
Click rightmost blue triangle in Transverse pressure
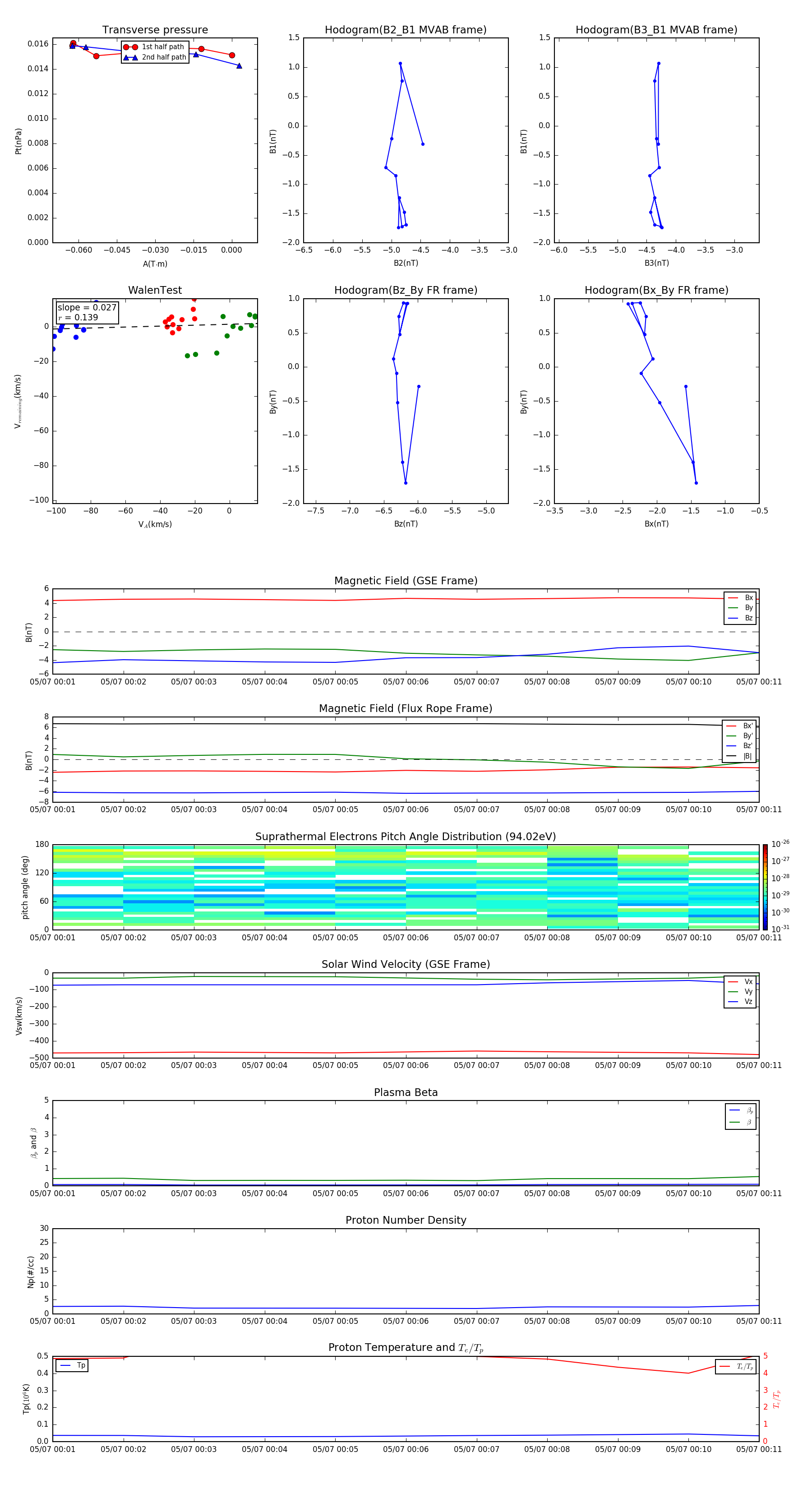click(239, 66)
